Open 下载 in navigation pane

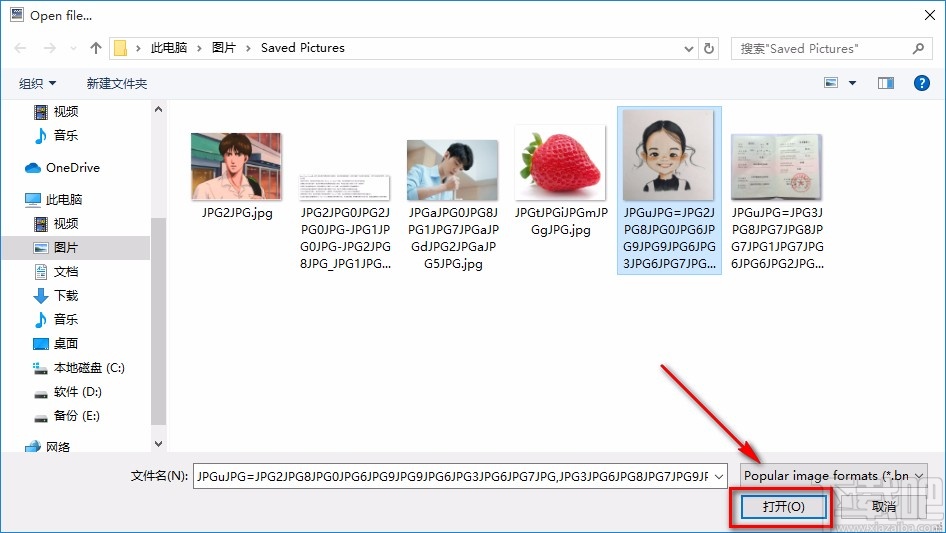66,296
